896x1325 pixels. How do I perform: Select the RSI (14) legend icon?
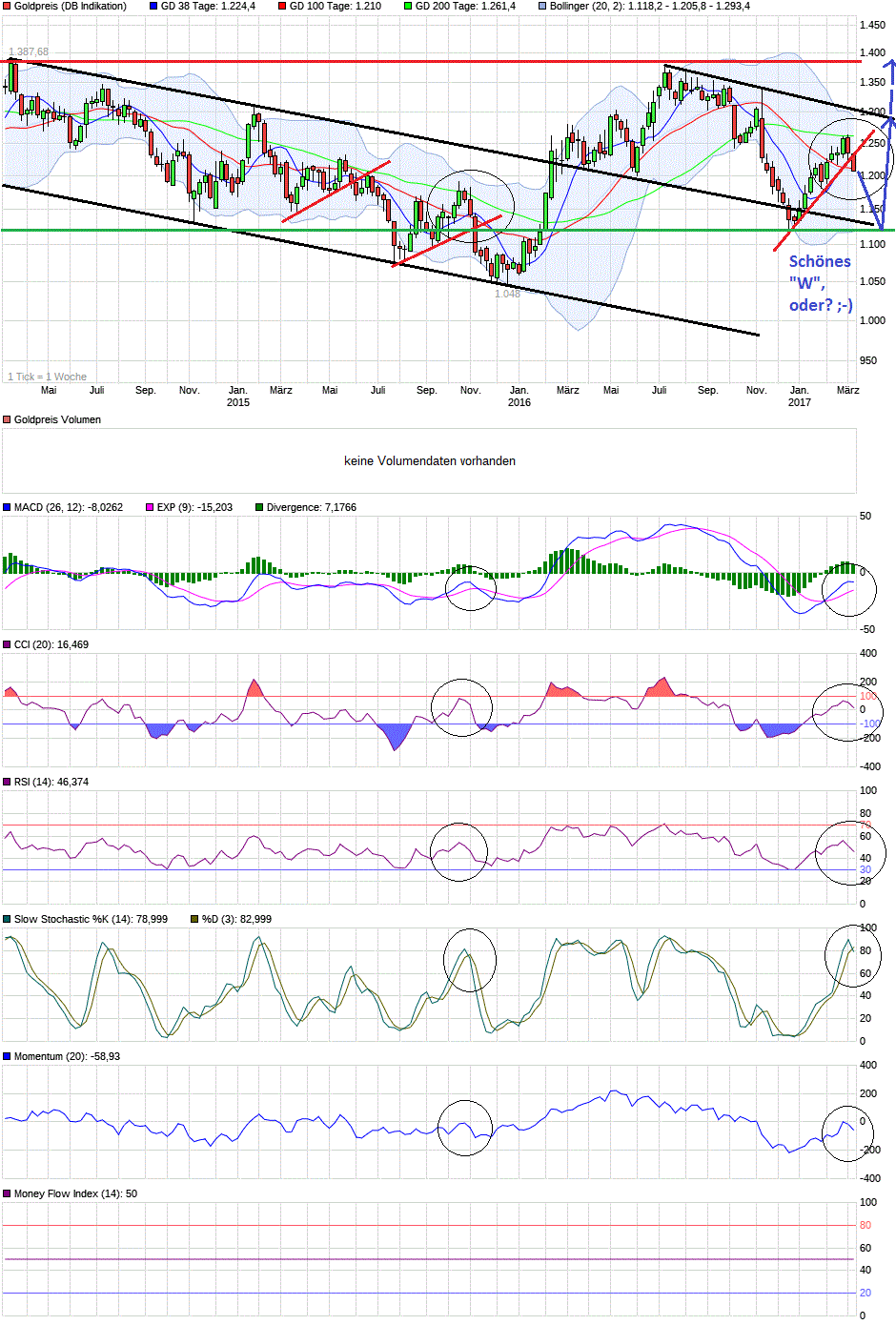[x=7, y=784]
